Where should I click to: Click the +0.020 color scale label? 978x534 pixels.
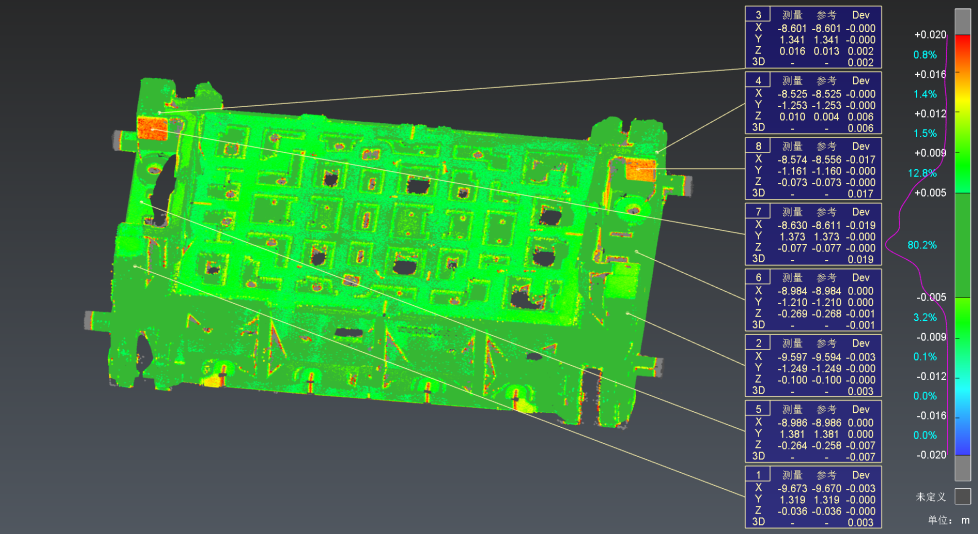[x=930, y=35]
